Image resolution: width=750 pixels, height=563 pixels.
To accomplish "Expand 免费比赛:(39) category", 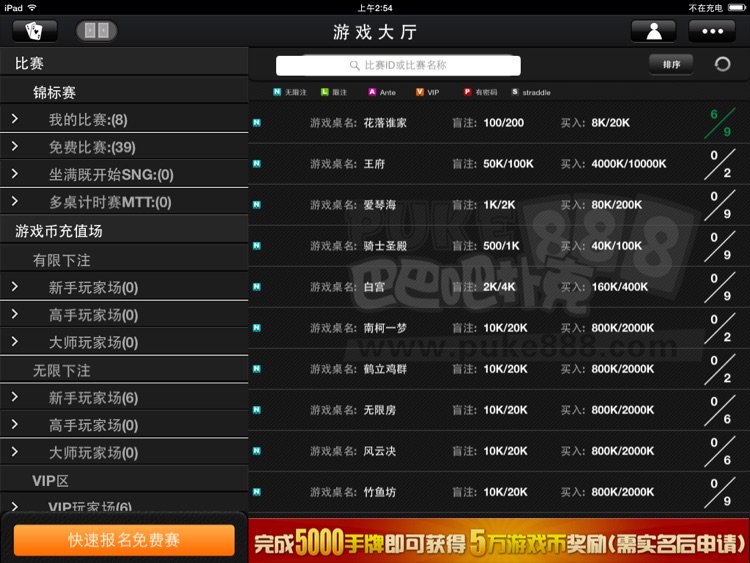I will (x=124, y=147).
